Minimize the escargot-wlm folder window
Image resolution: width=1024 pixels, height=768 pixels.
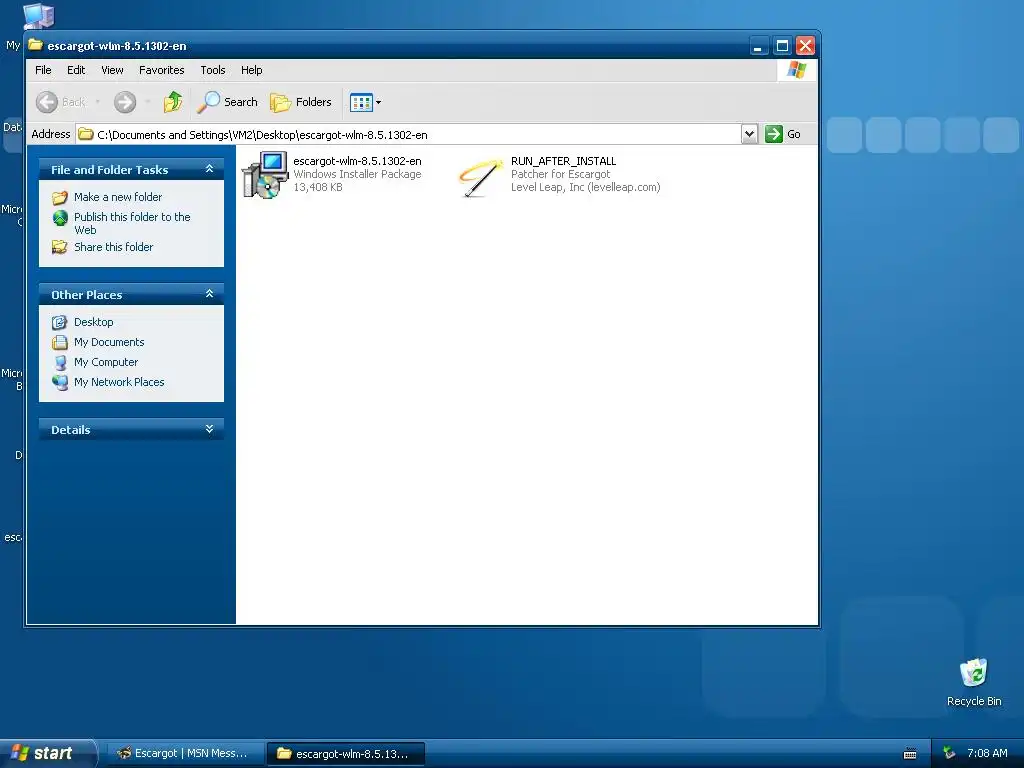coord(758,46)
